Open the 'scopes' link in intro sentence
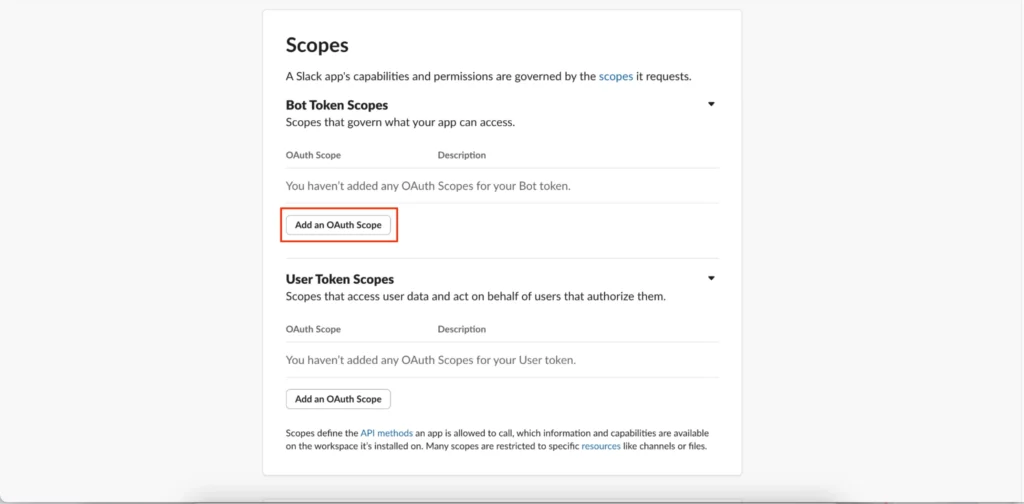Viewport: 1024px width, 504px height. click(615, 76)
